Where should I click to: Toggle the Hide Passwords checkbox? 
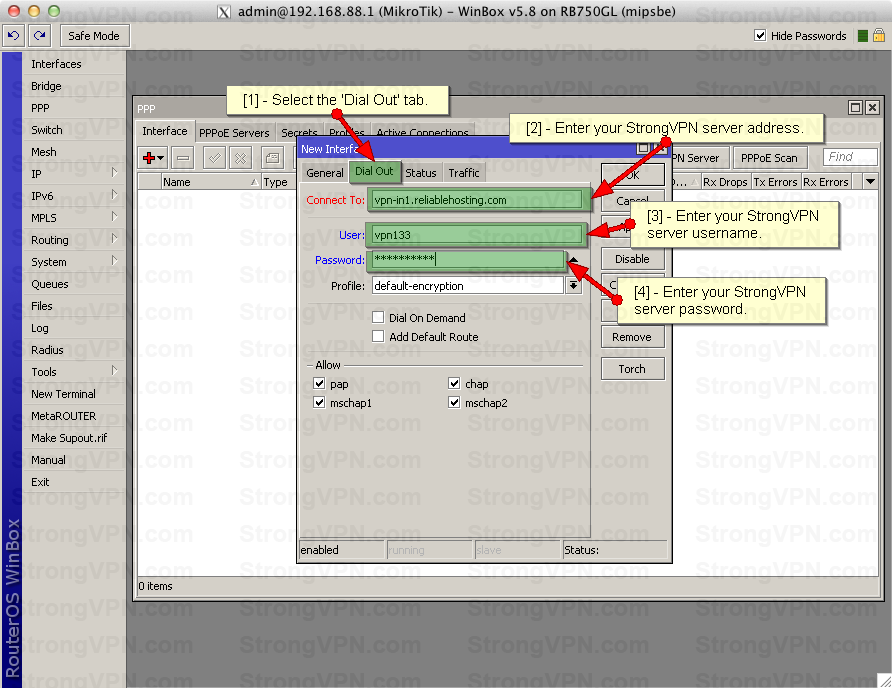coord(760,36)
